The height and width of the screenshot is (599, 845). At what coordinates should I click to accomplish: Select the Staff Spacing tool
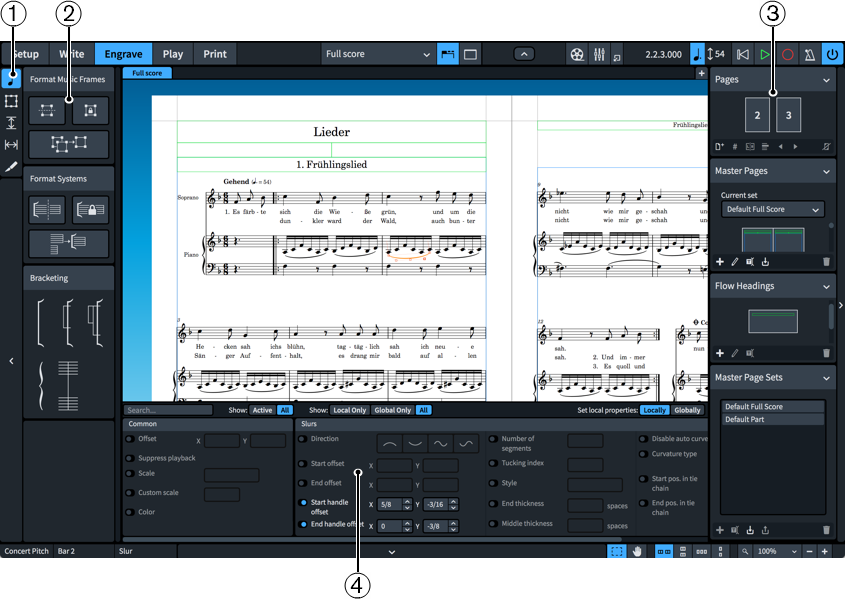point(11,123)
